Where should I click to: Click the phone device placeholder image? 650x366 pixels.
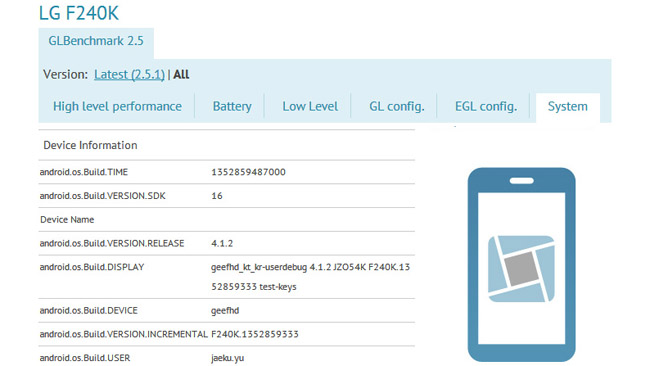pyautogui.click(x=521, y=264)
